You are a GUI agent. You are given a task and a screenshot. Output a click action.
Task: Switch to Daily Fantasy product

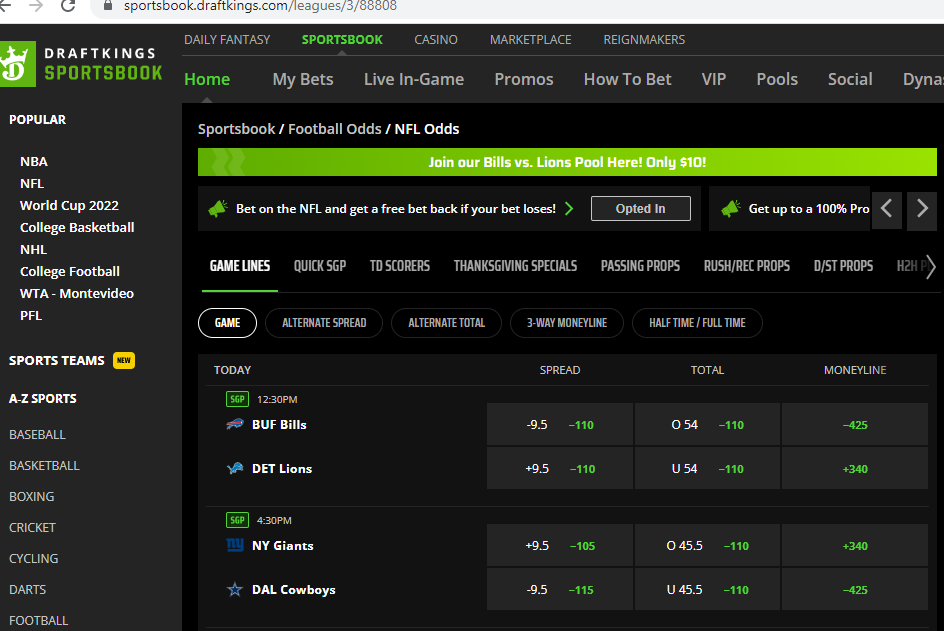pos(227,40)
